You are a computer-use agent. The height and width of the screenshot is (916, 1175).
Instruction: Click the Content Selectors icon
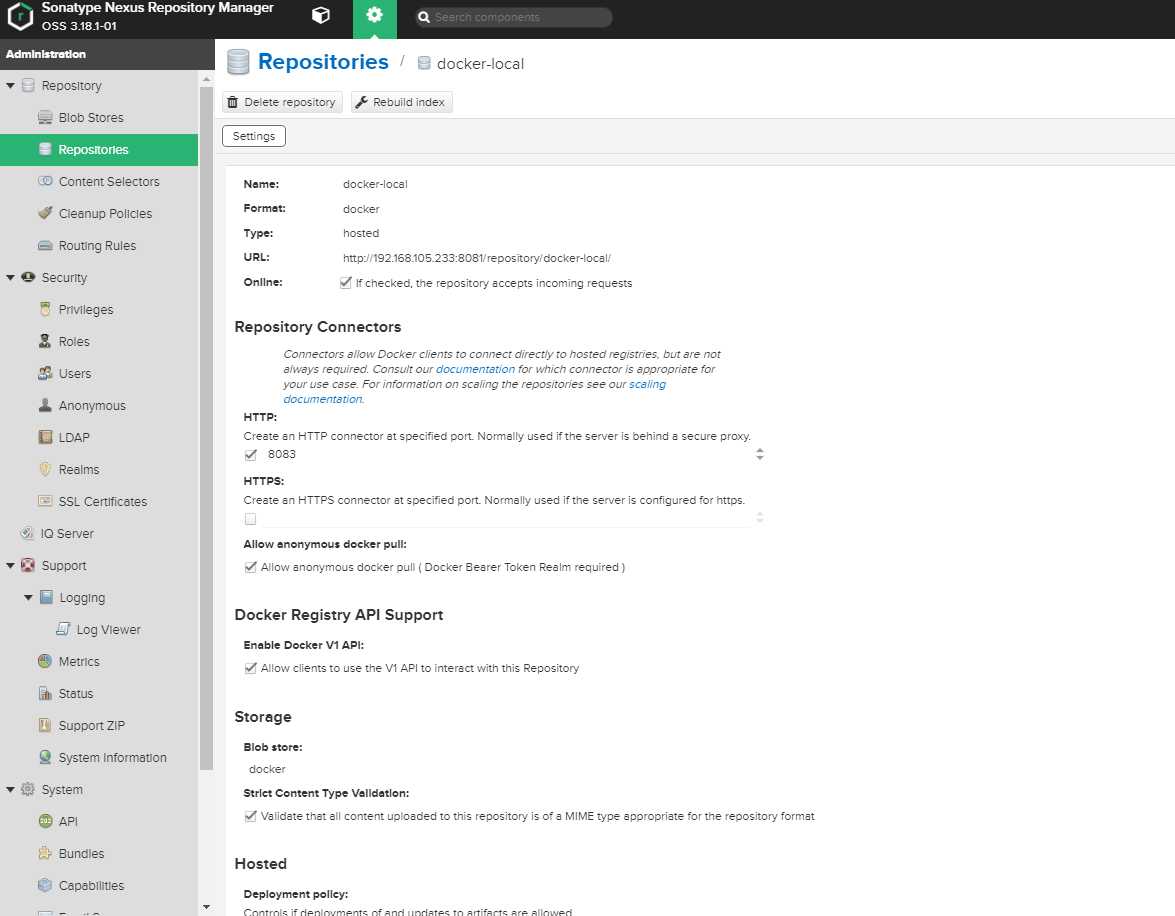point(45,181)
